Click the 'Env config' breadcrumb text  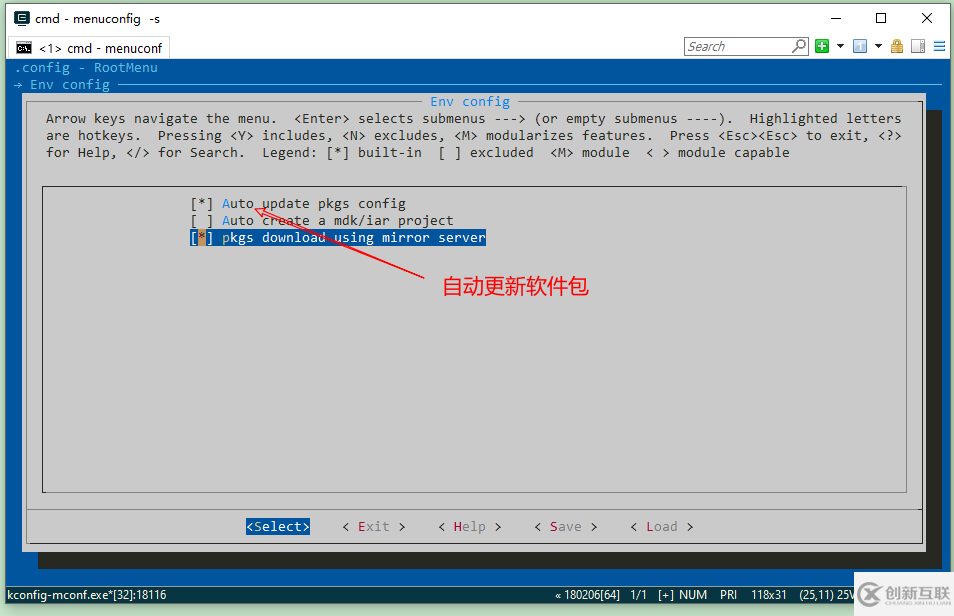pyautogui.click(x=70, y=85)
